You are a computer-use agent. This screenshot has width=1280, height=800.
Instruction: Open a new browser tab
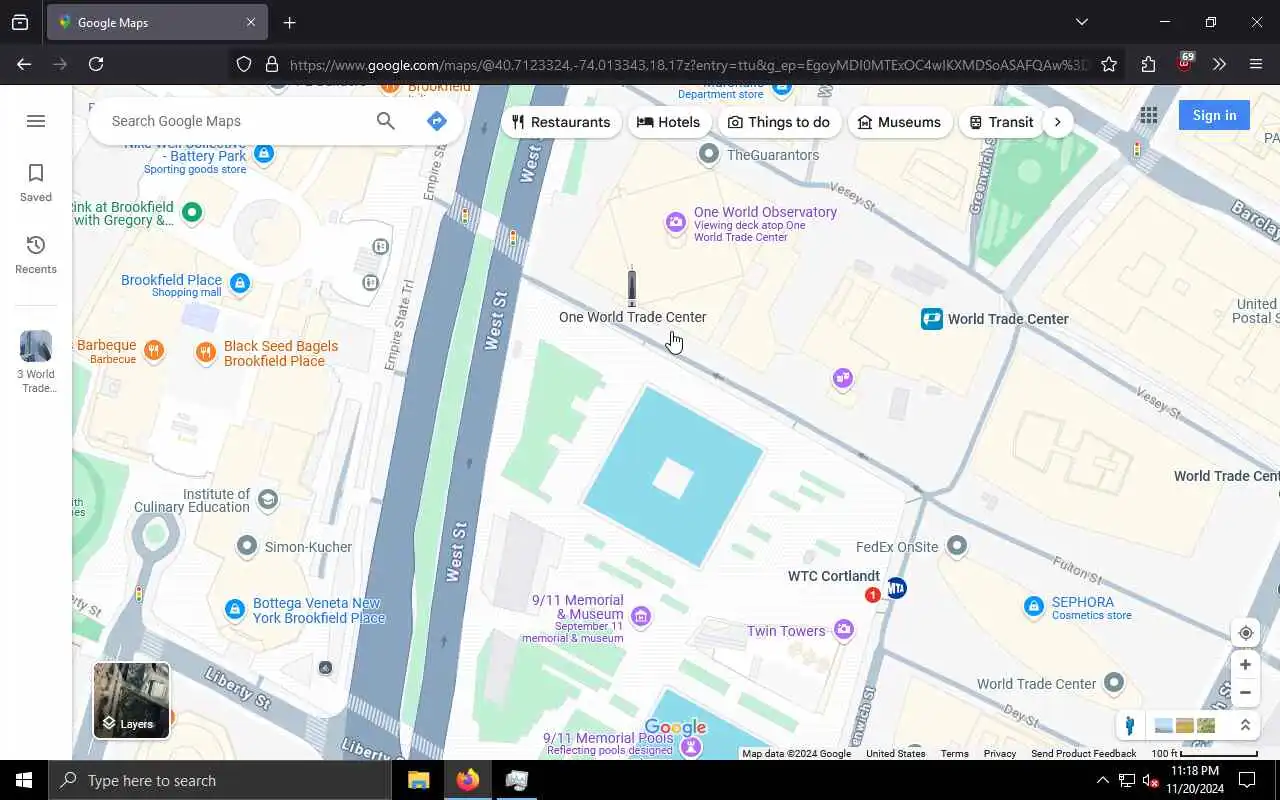click(x=289, y=22)
